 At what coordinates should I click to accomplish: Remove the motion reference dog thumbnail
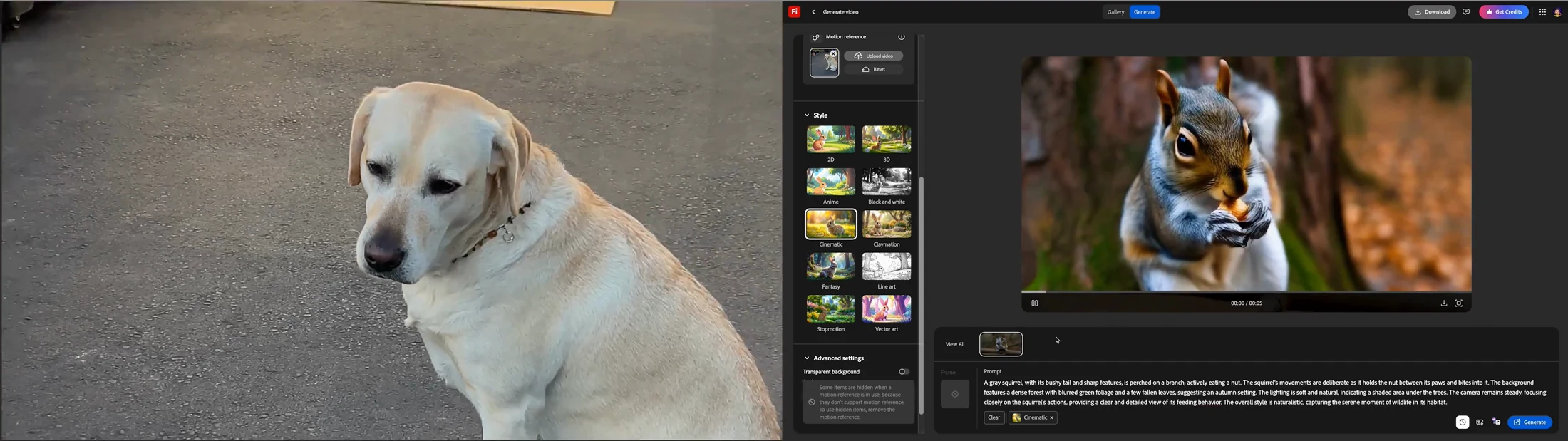pos(833,53)
